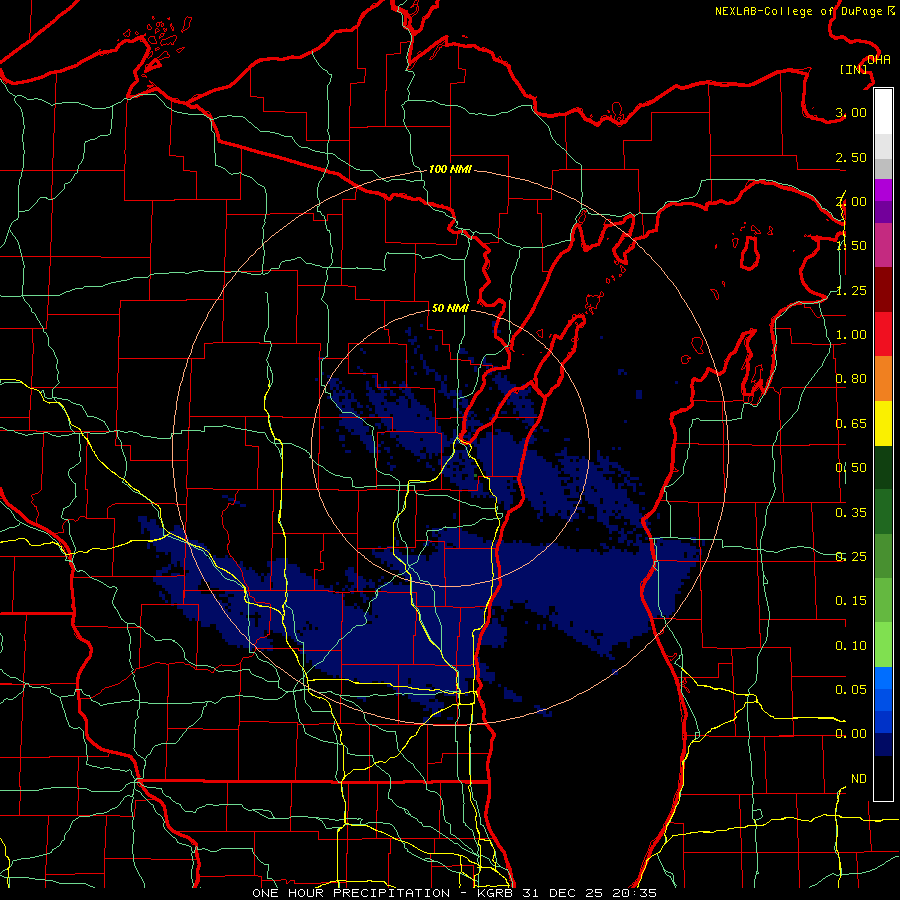Click the 1.25 legend value
This screenshot has width=900, height=900.
click(x=851, y=290)
